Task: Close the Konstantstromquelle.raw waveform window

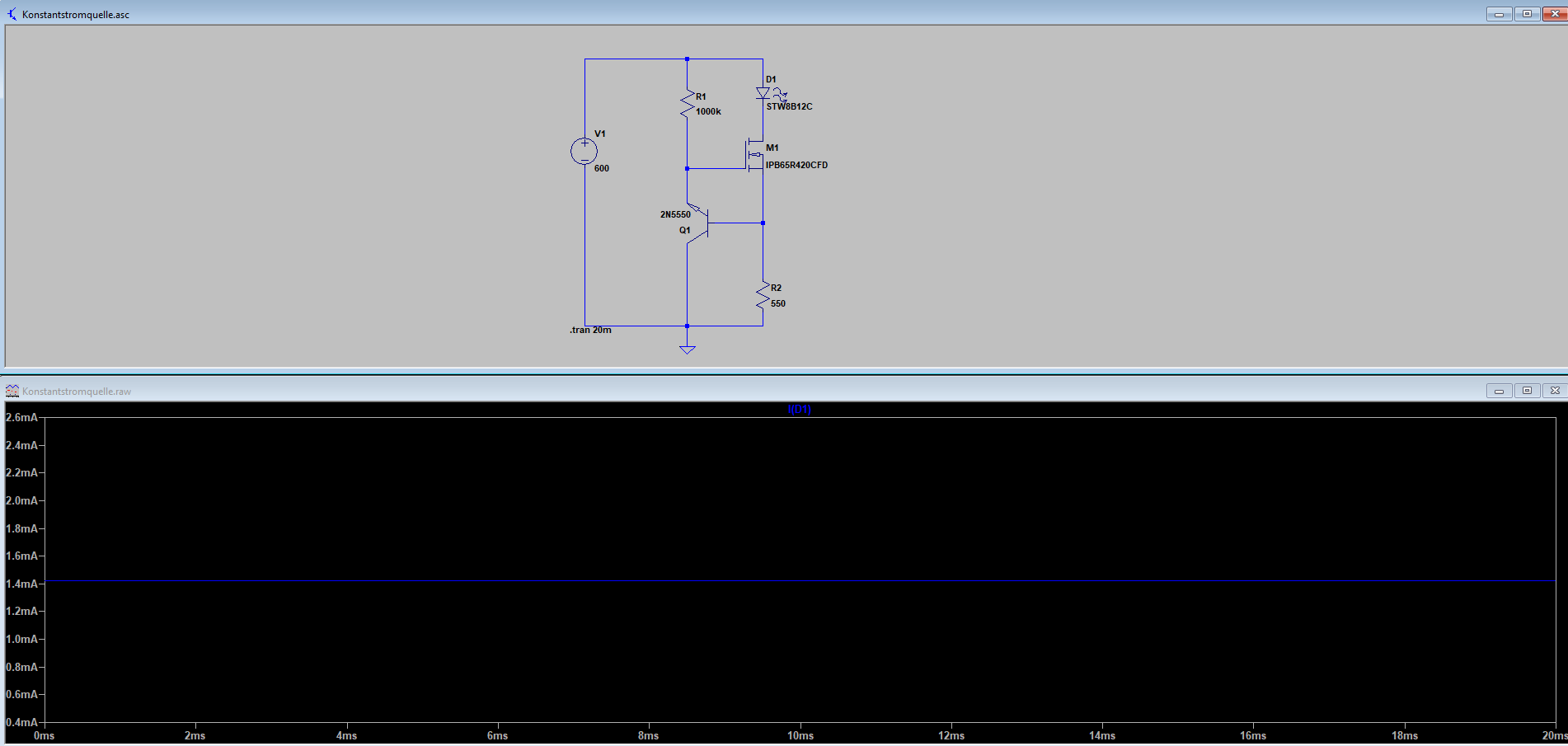Action: click(1555, 391)
